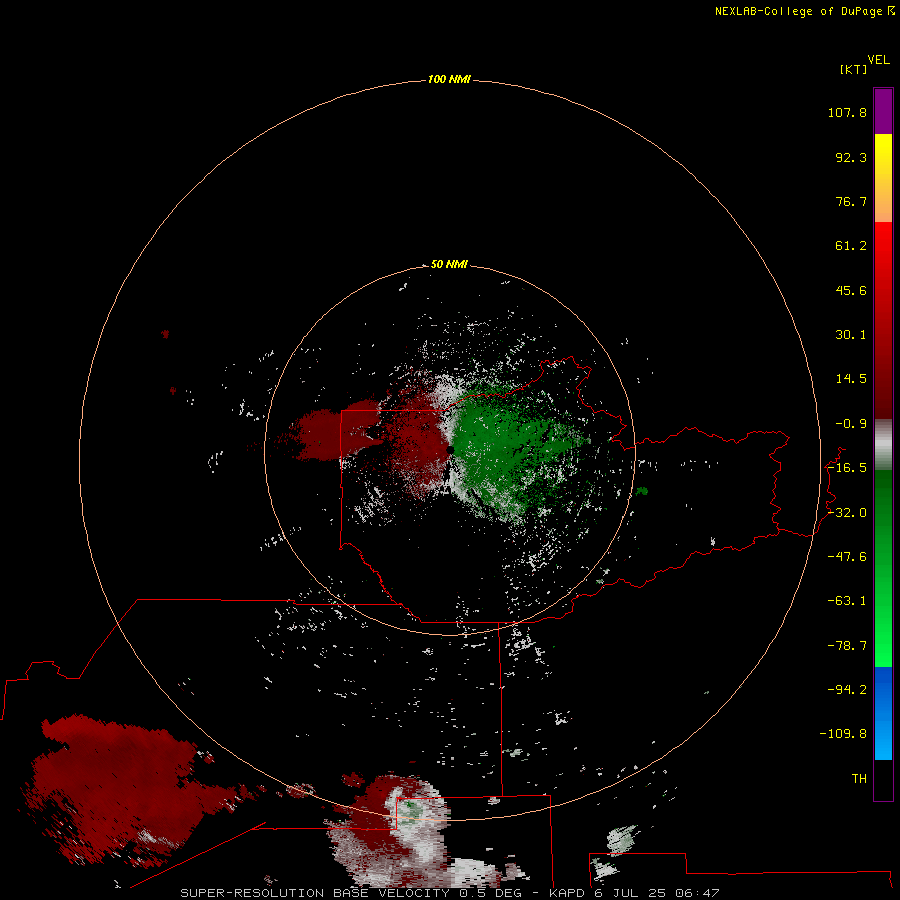Click the 45.6 legend value
Image resolution: width=900 pixels, height=900 pixels.
click(851, 290)
